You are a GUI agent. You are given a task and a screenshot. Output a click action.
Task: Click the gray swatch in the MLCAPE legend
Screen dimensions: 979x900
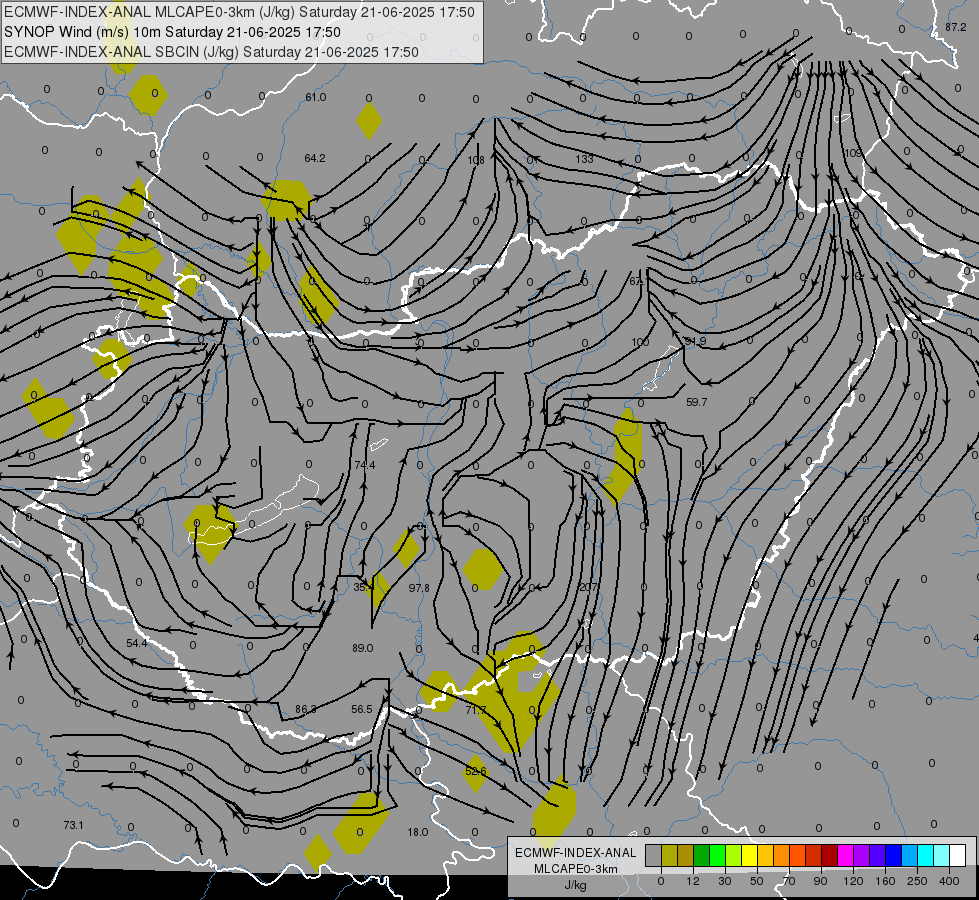654,855
